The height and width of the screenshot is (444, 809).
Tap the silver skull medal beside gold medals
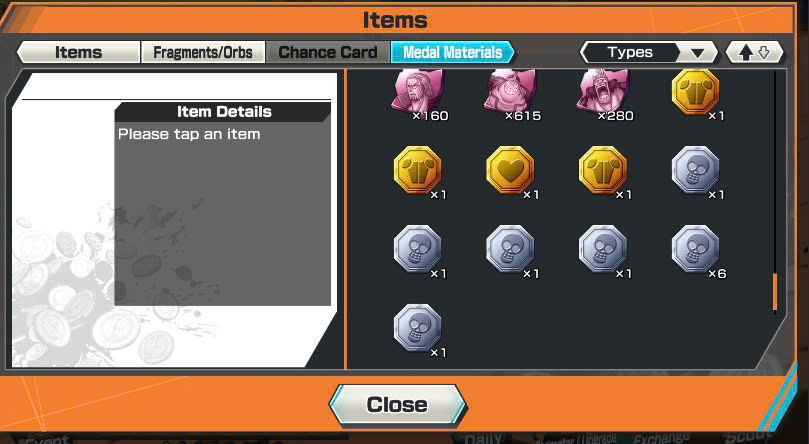(x=695, y=170)
